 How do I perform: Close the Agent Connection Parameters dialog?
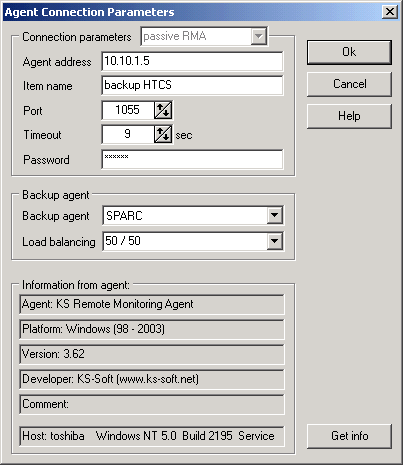tap(389, 12)
